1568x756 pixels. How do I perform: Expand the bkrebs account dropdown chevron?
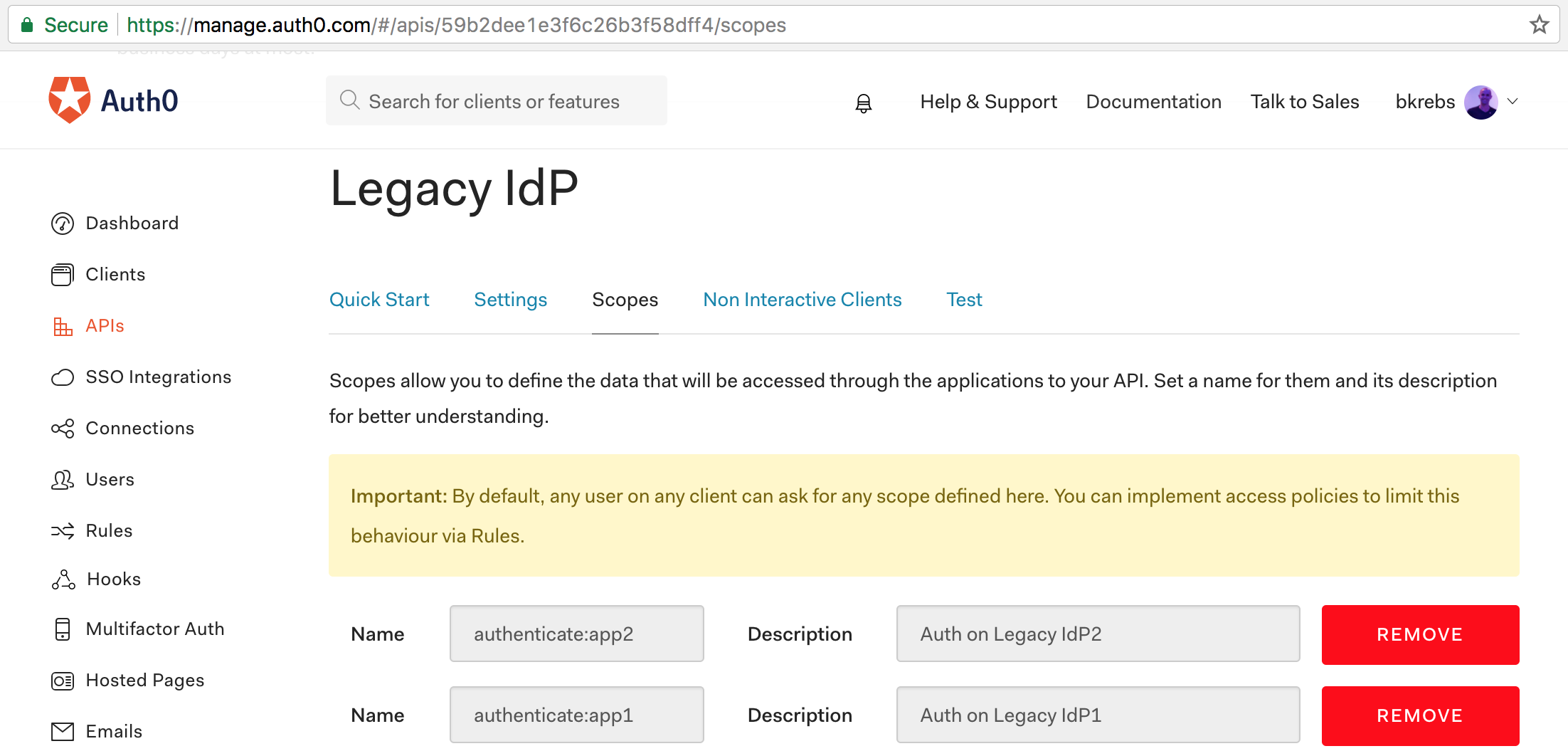click(x=1513, y=102)
